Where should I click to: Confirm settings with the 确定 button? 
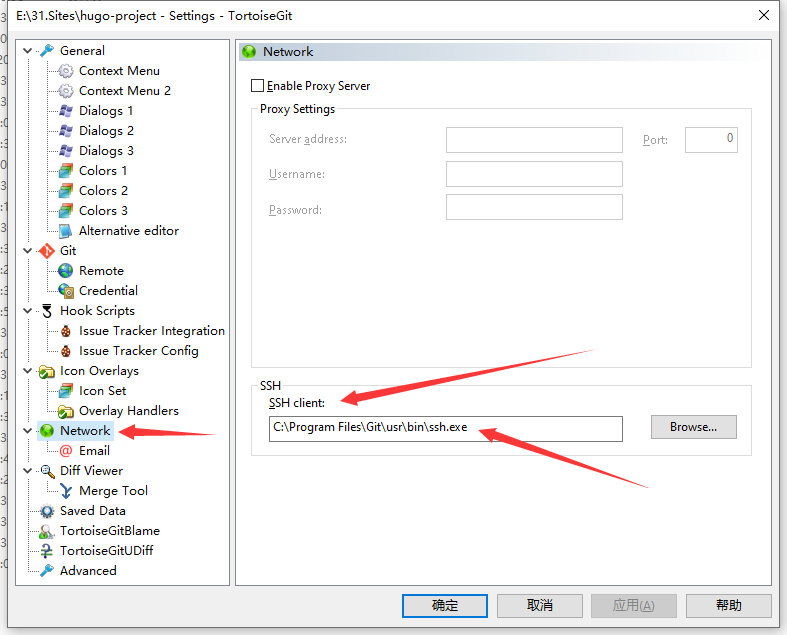click(444, 605)
